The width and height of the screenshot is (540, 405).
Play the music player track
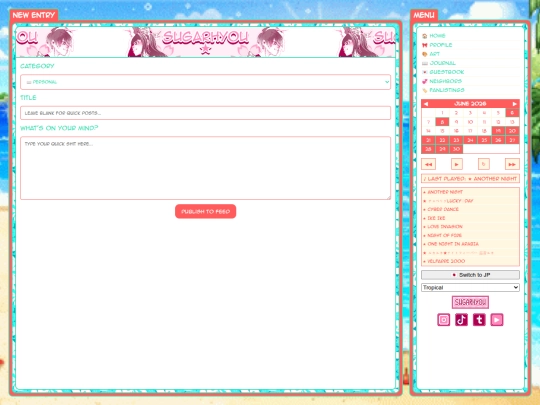pos(457,164)
